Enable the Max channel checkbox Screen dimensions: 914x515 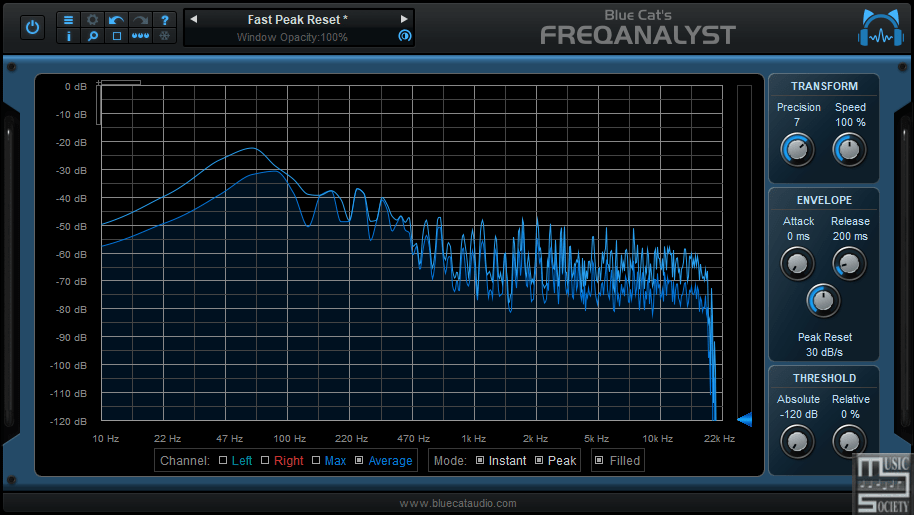[316, 460]
